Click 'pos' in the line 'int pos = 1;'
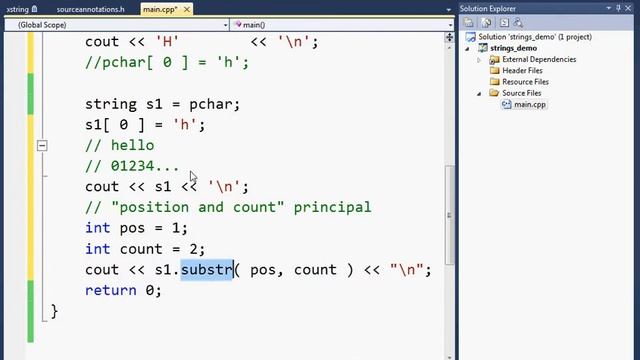Screen dimensions: 640x360 point(132,229)
